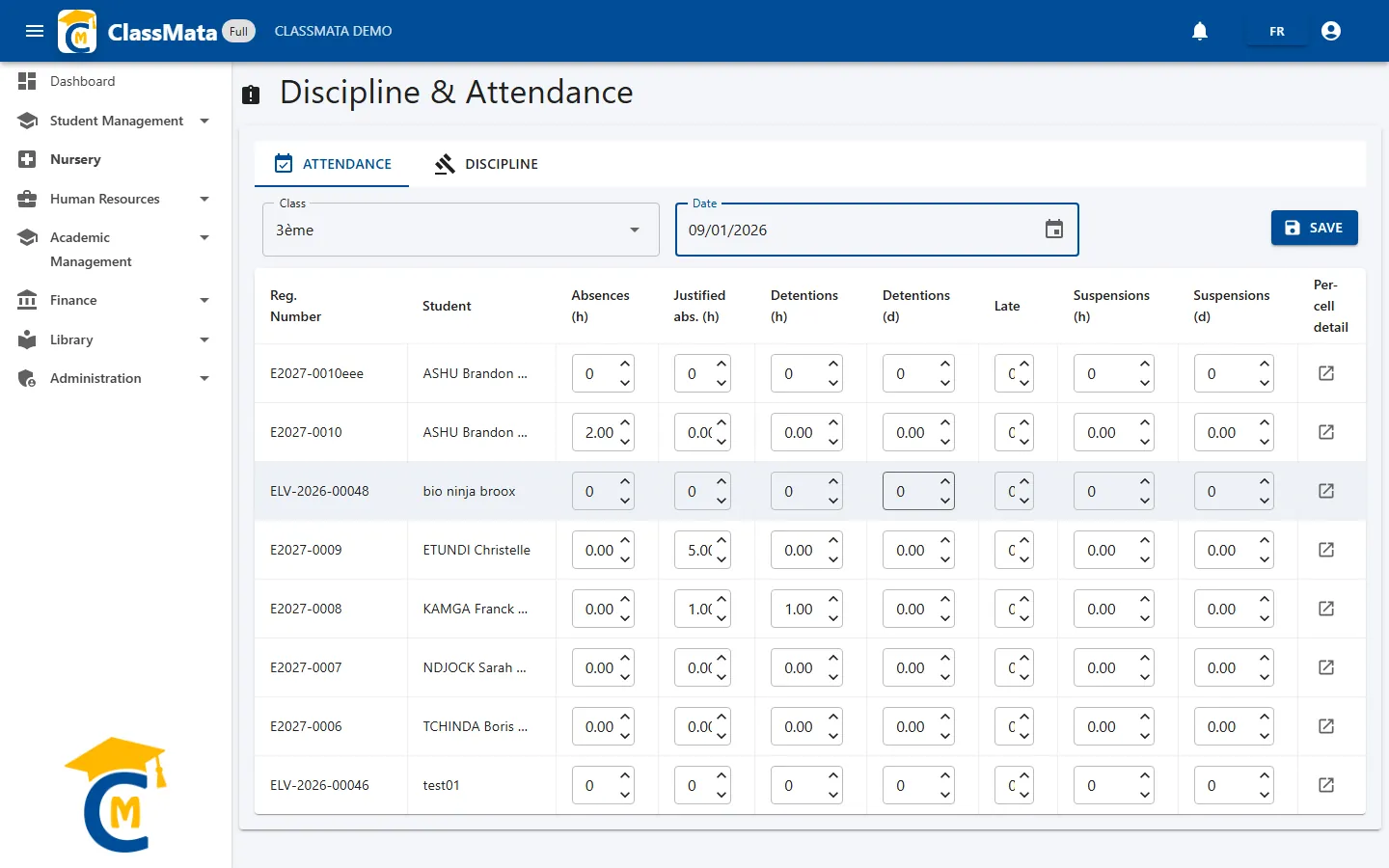Image resolution: width=1389 pixels, height=868 pixels.
Task: Save attendance with the SAVE button
Action: [x=1314, y=228]
